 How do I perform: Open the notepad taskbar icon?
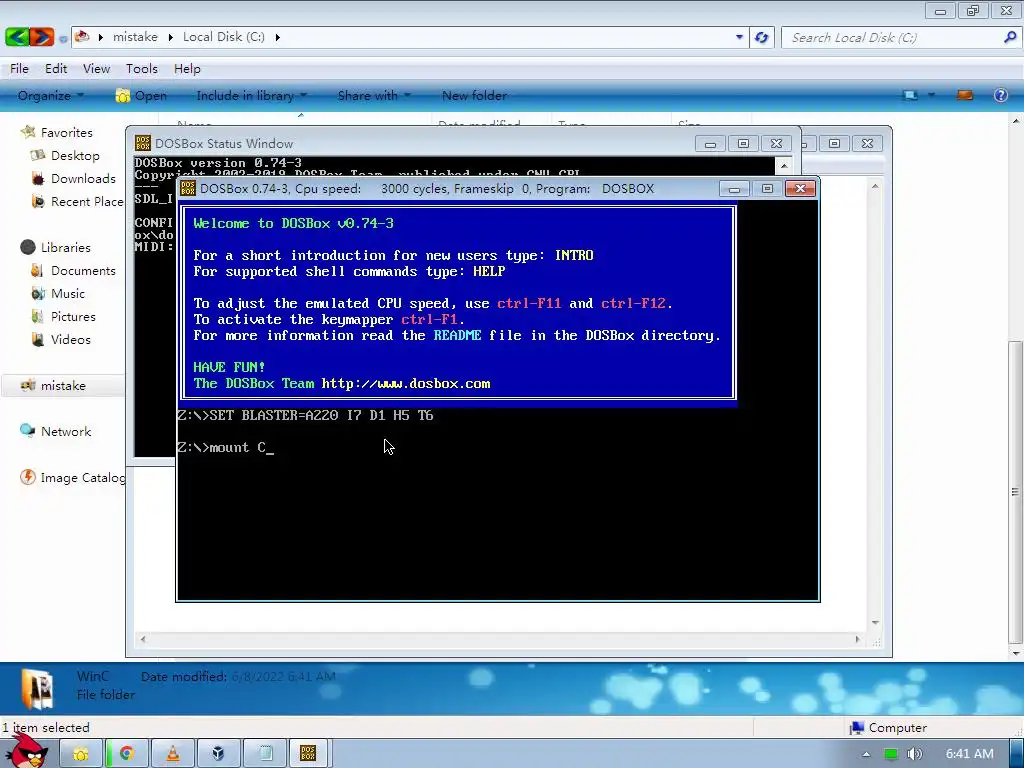tap(265, 753)
